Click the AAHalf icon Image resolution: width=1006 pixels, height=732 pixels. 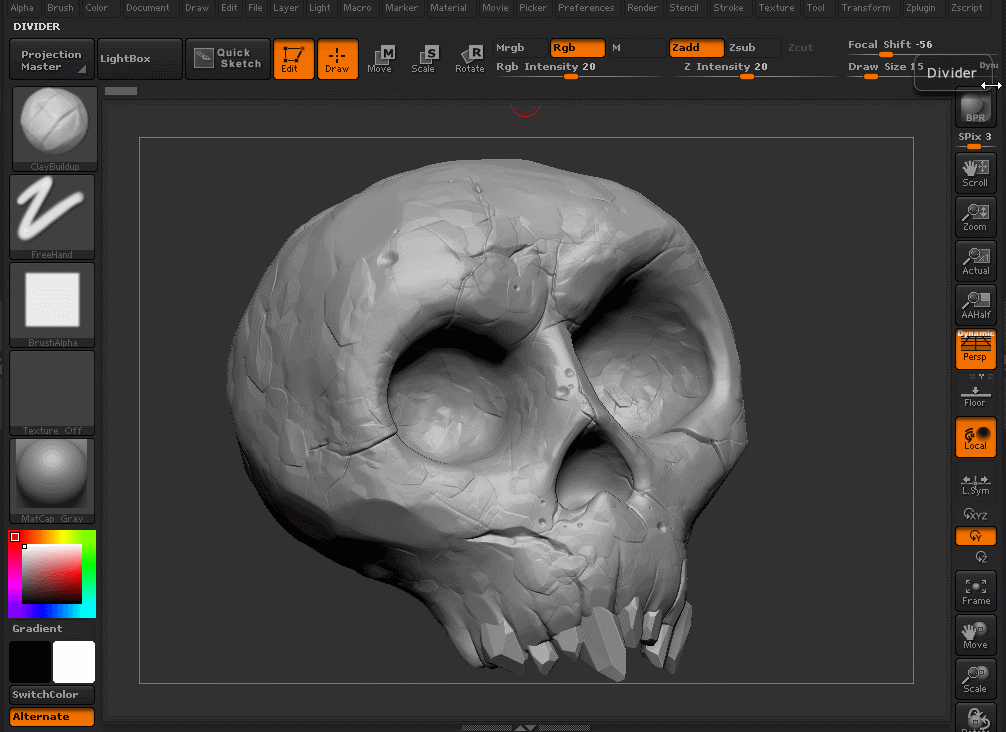(975, 305)
